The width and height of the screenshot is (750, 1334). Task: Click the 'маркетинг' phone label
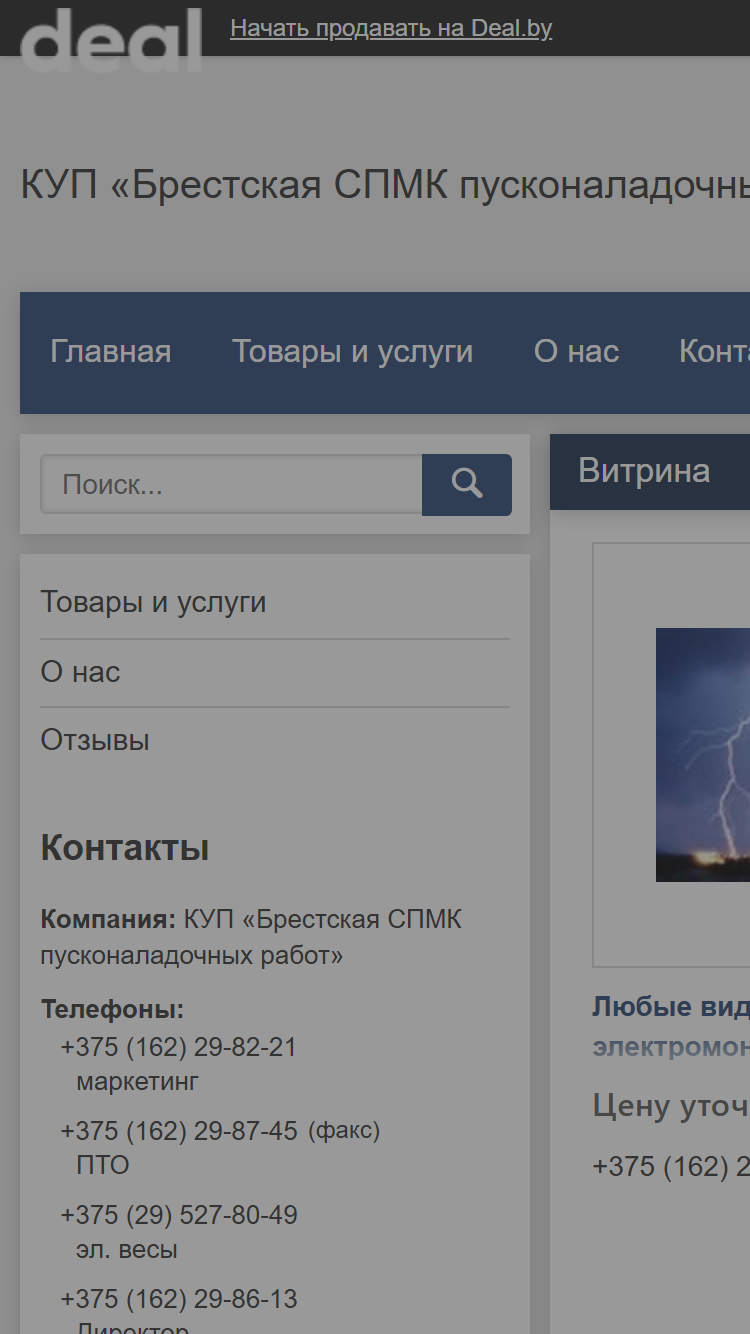138,1081
